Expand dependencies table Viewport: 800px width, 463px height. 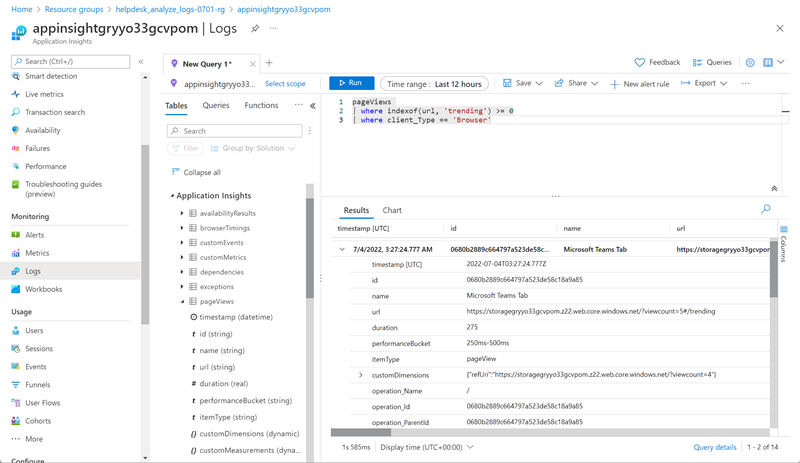(x=182, y=272)
